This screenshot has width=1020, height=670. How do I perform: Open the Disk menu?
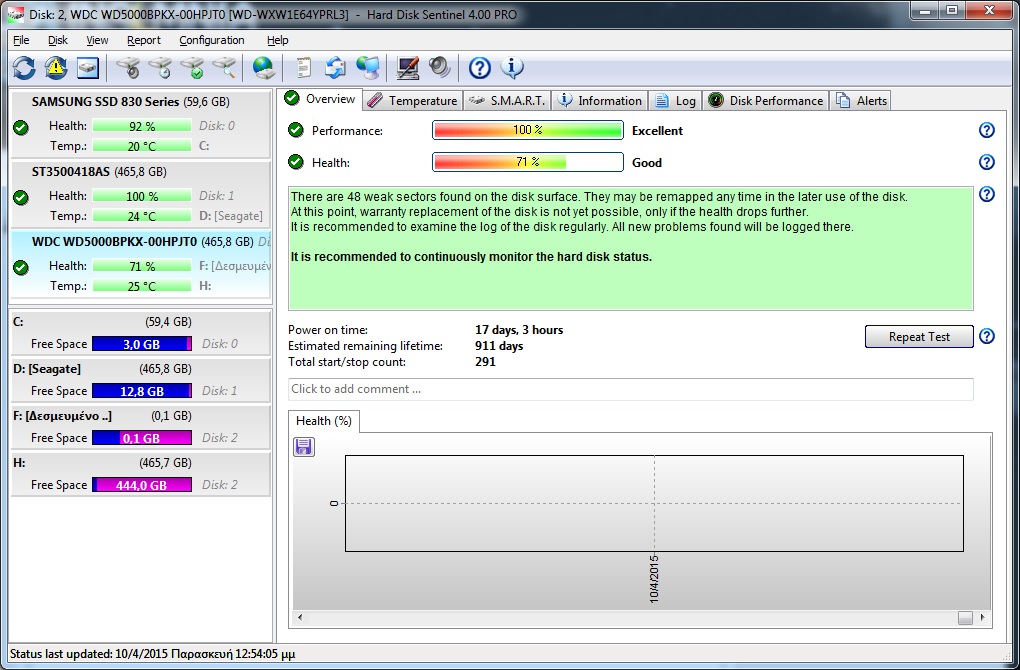(x=58, y=40)
